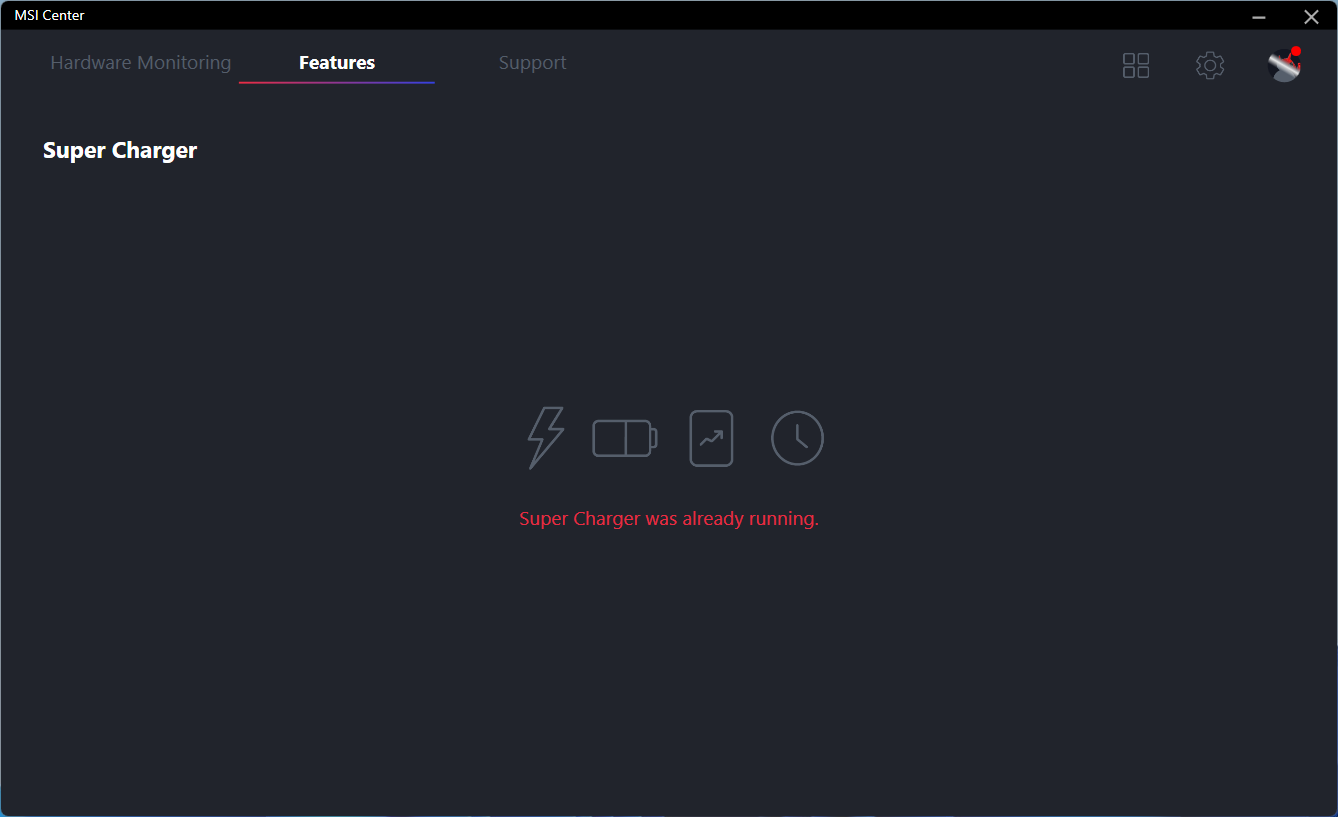Close the MSI Center window
1338x817 pixels.
click(1311, 16)
